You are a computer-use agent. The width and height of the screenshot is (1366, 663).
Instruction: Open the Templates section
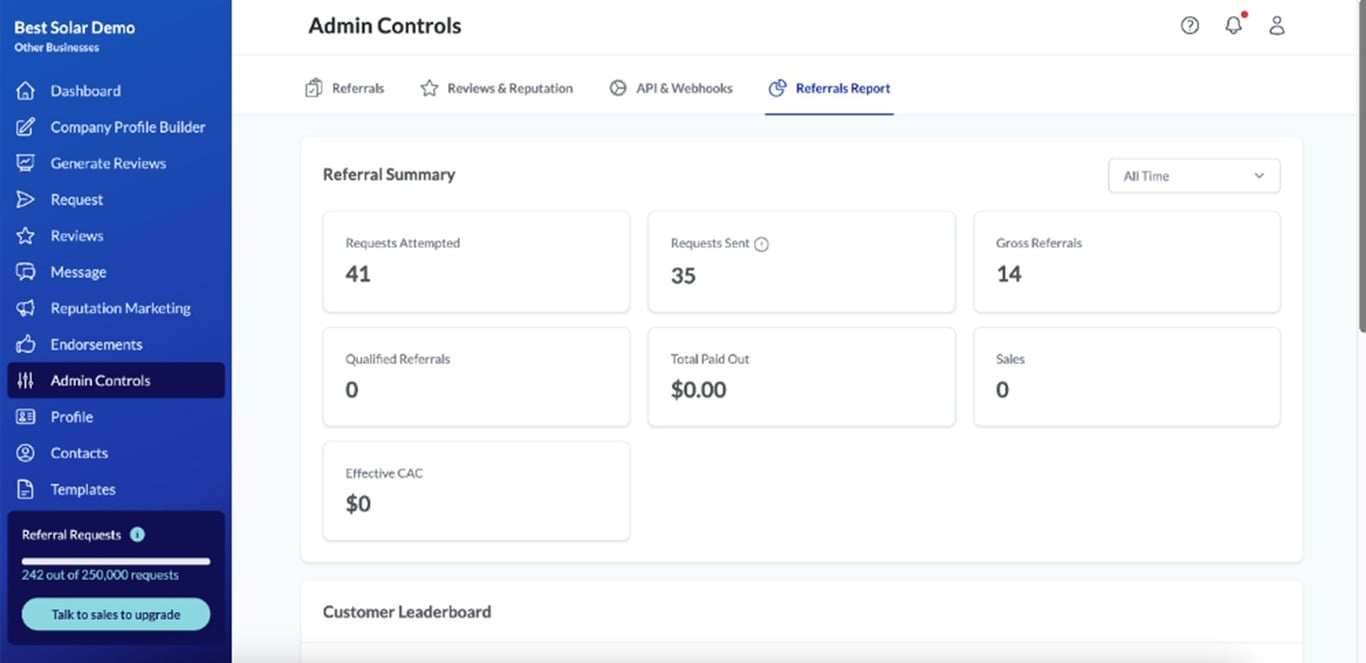tap(83, 489)
